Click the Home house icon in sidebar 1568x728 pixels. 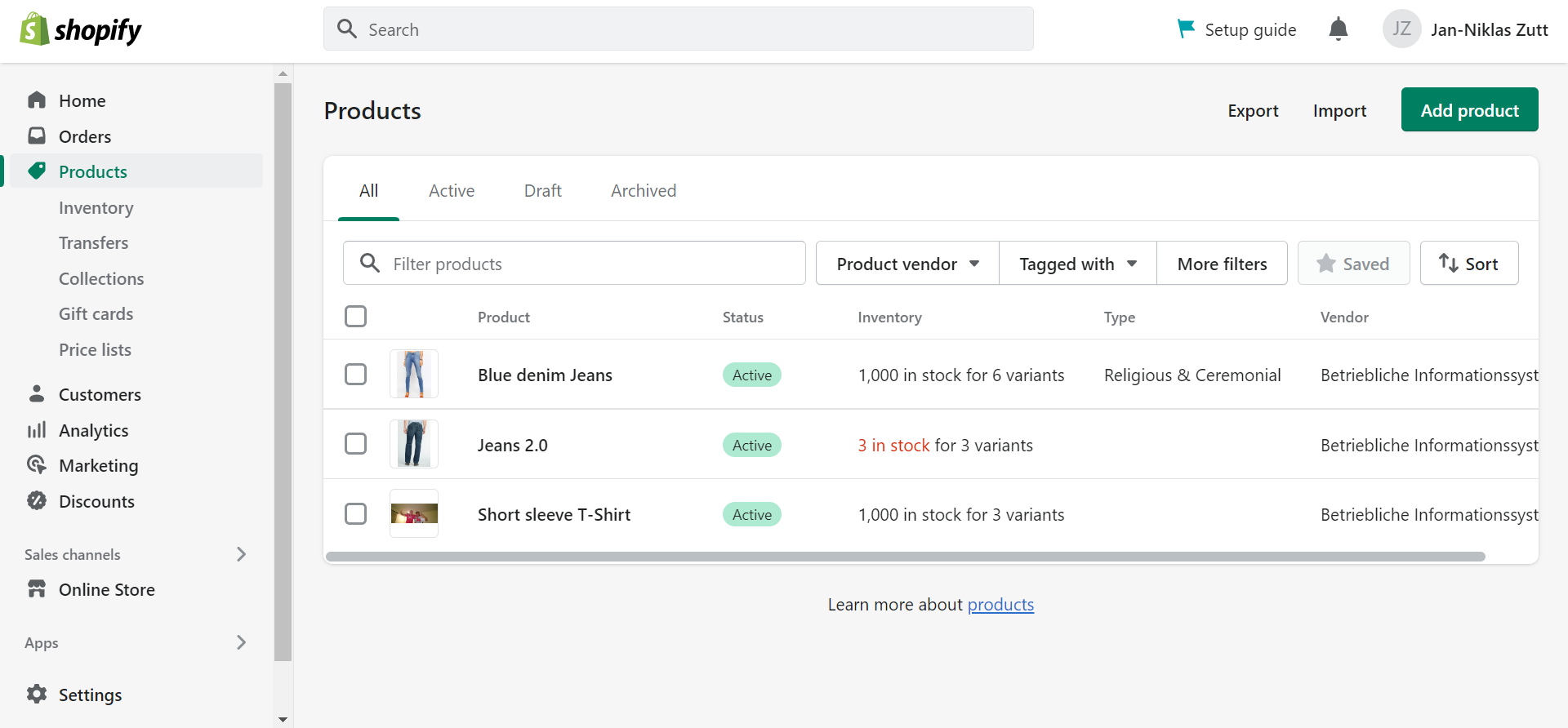coord(37,100)
